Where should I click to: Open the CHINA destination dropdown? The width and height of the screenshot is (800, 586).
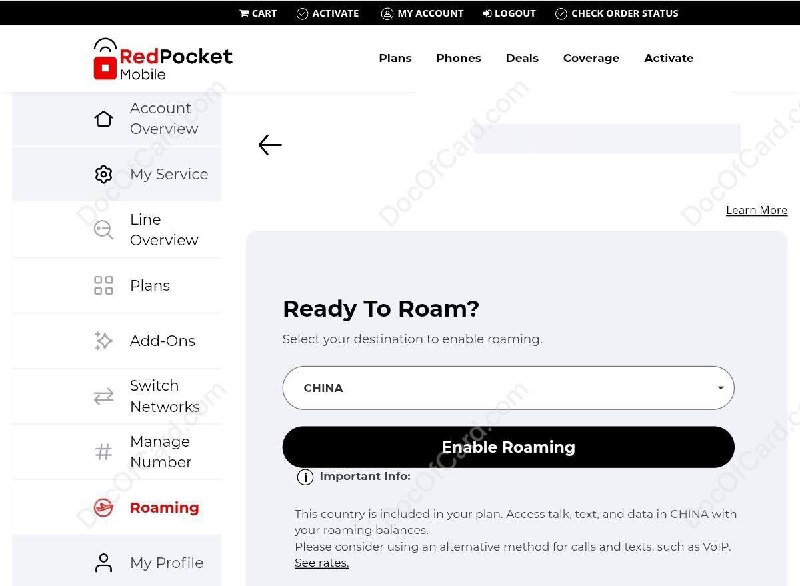click(x=508, y=387)
